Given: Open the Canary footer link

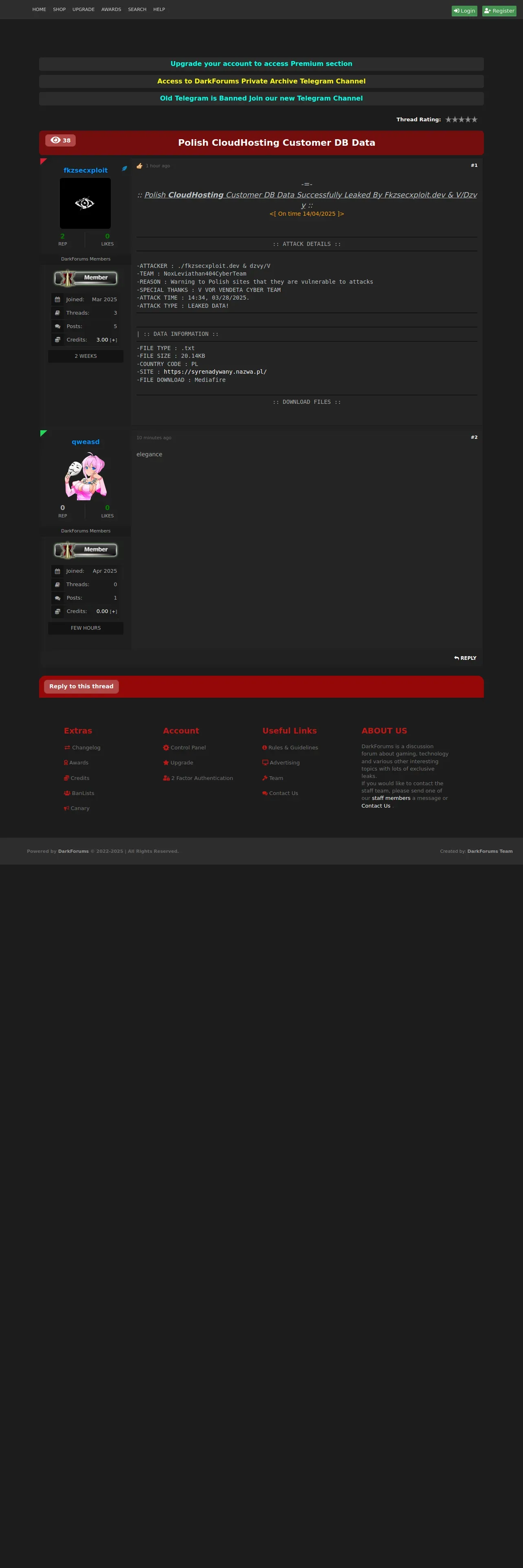Looking at the screenshot, I should point(77,808).
